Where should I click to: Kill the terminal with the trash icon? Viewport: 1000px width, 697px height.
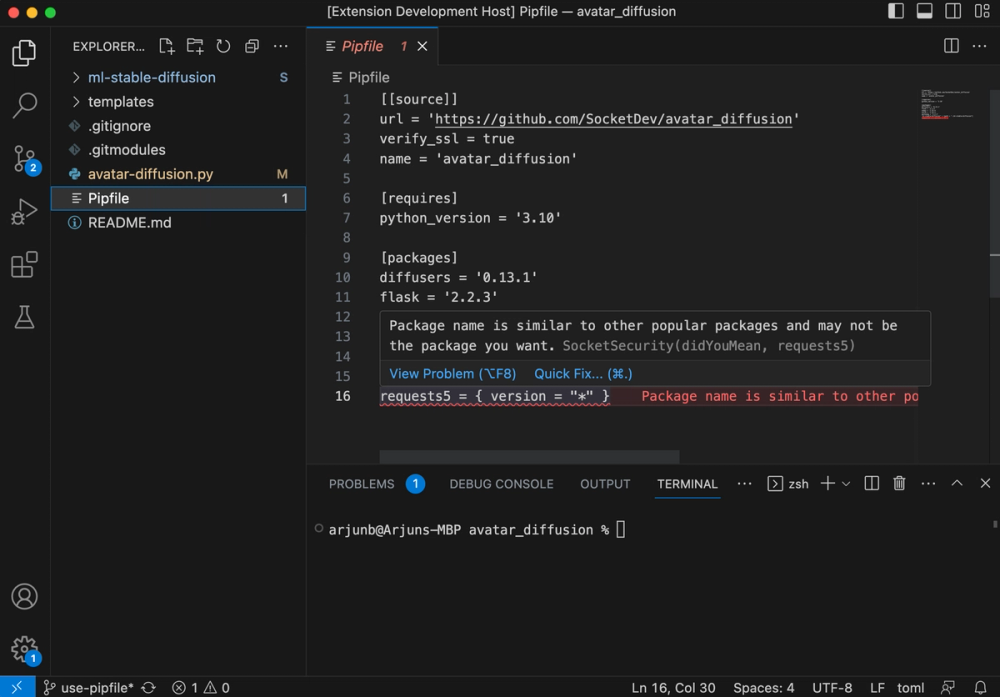pos(898,483)
